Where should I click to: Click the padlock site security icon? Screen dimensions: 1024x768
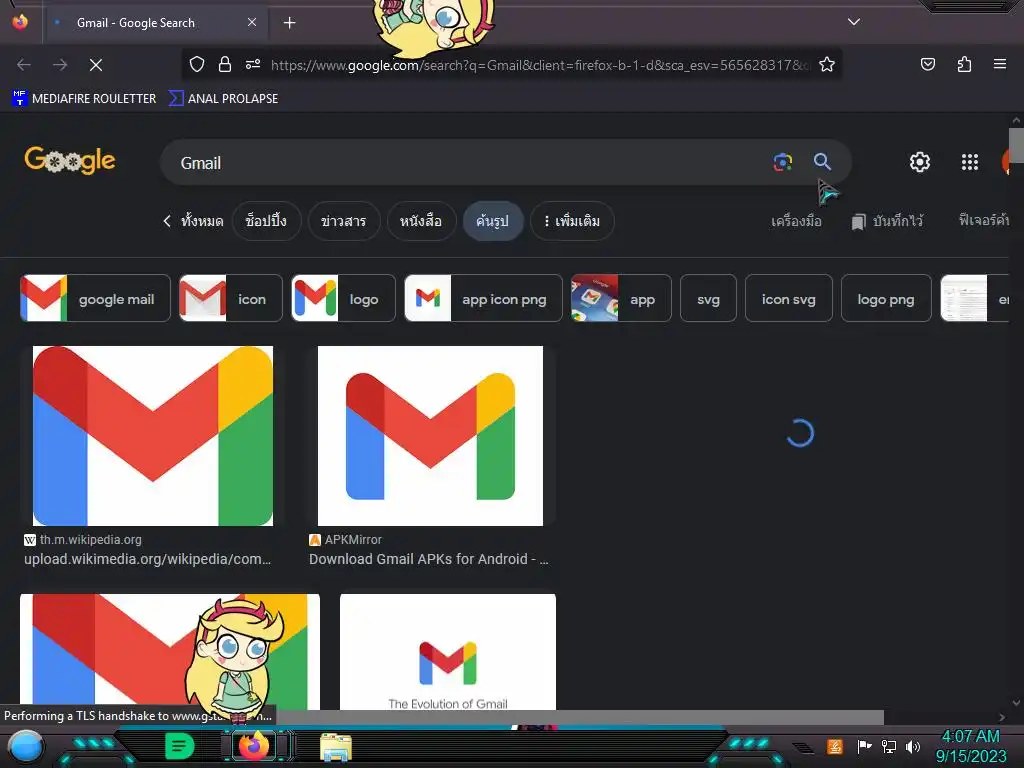click(225, 64)
